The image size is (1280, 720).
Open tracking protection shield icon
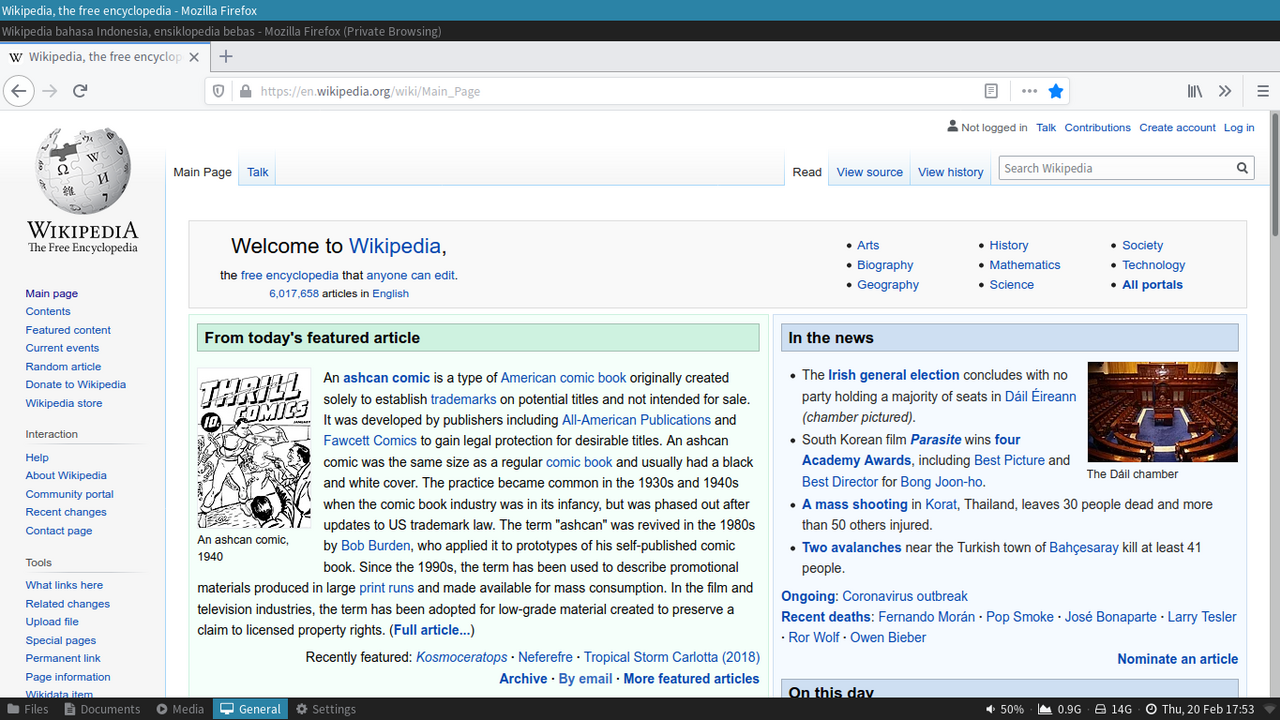[219, 91]
